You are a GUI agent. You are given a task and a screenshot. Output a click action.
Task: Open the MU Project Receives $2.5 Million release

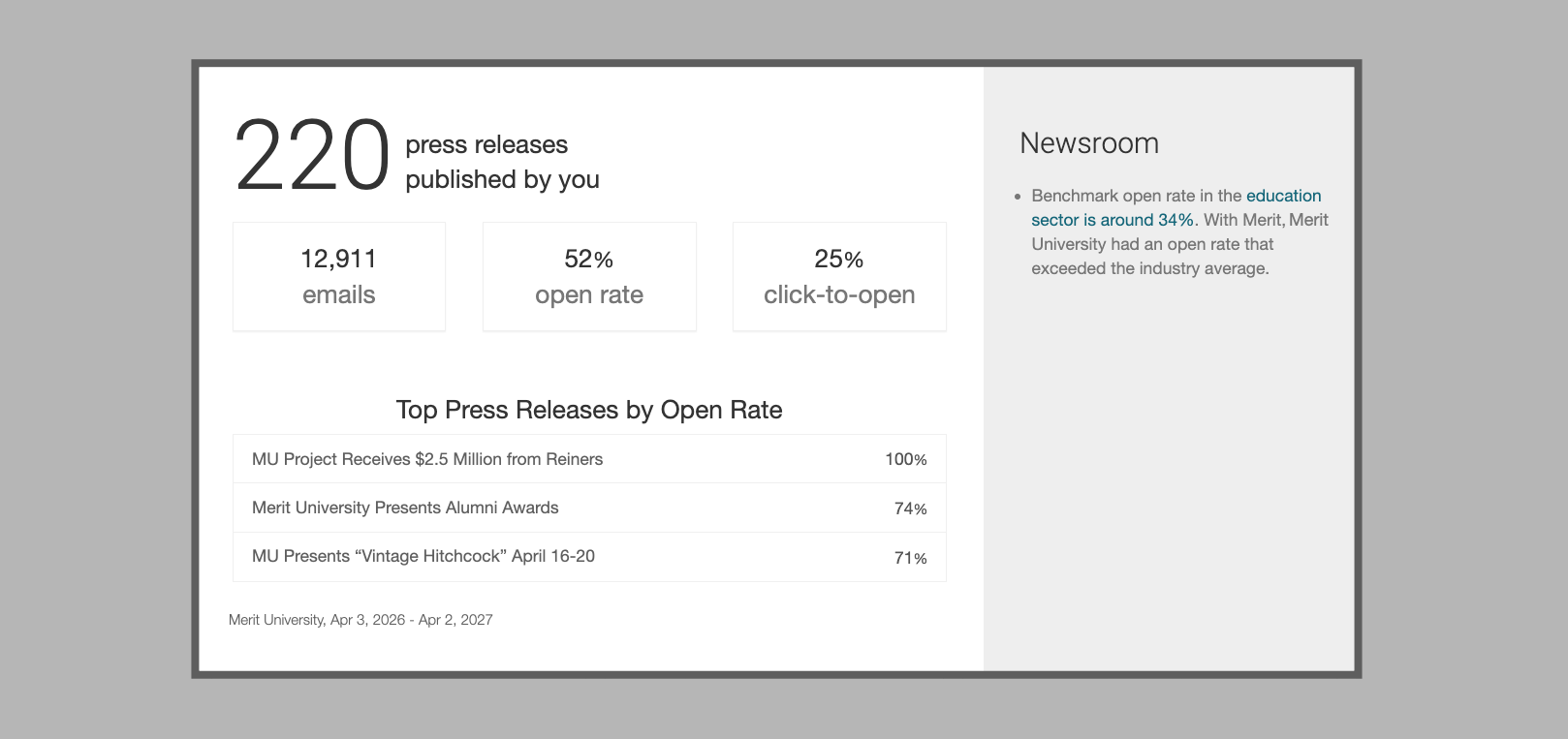point(427,459)
